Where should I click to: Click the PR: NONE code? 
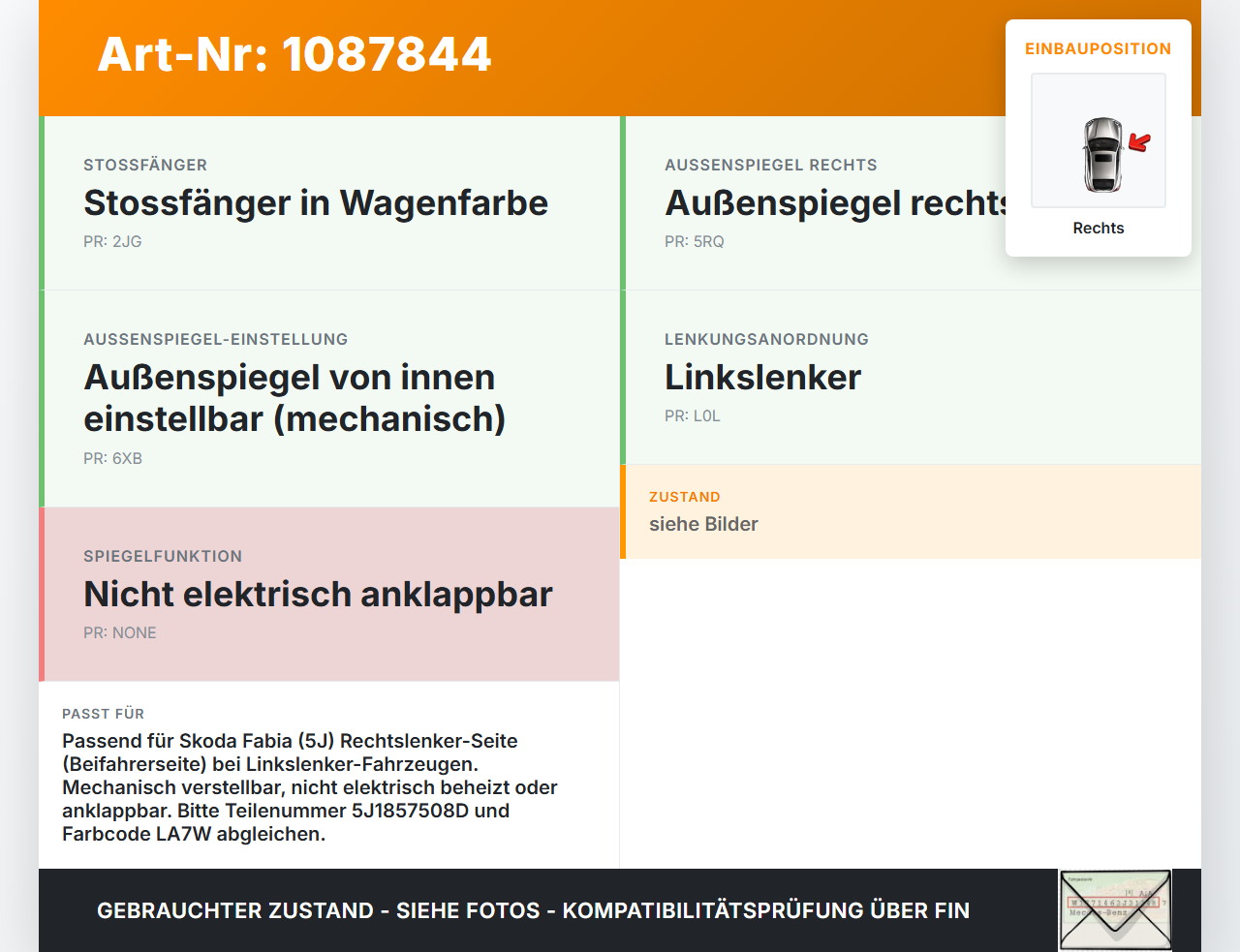pos(120,633)
